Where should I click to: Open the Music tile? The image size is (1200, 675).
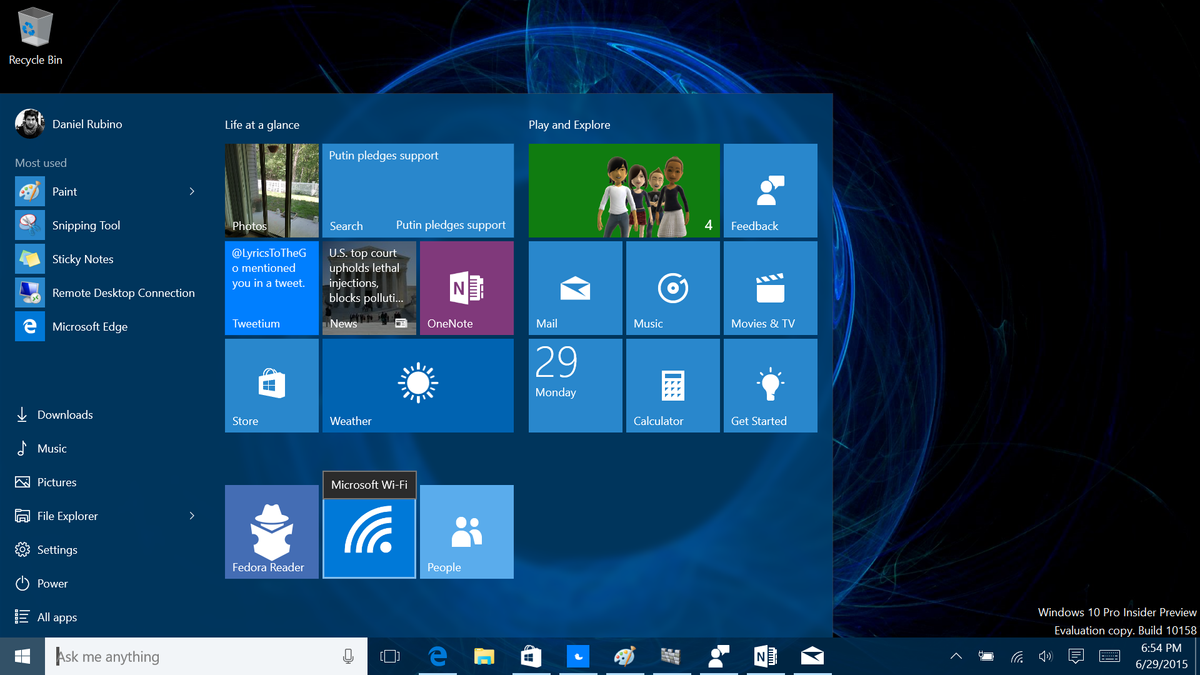673,288
